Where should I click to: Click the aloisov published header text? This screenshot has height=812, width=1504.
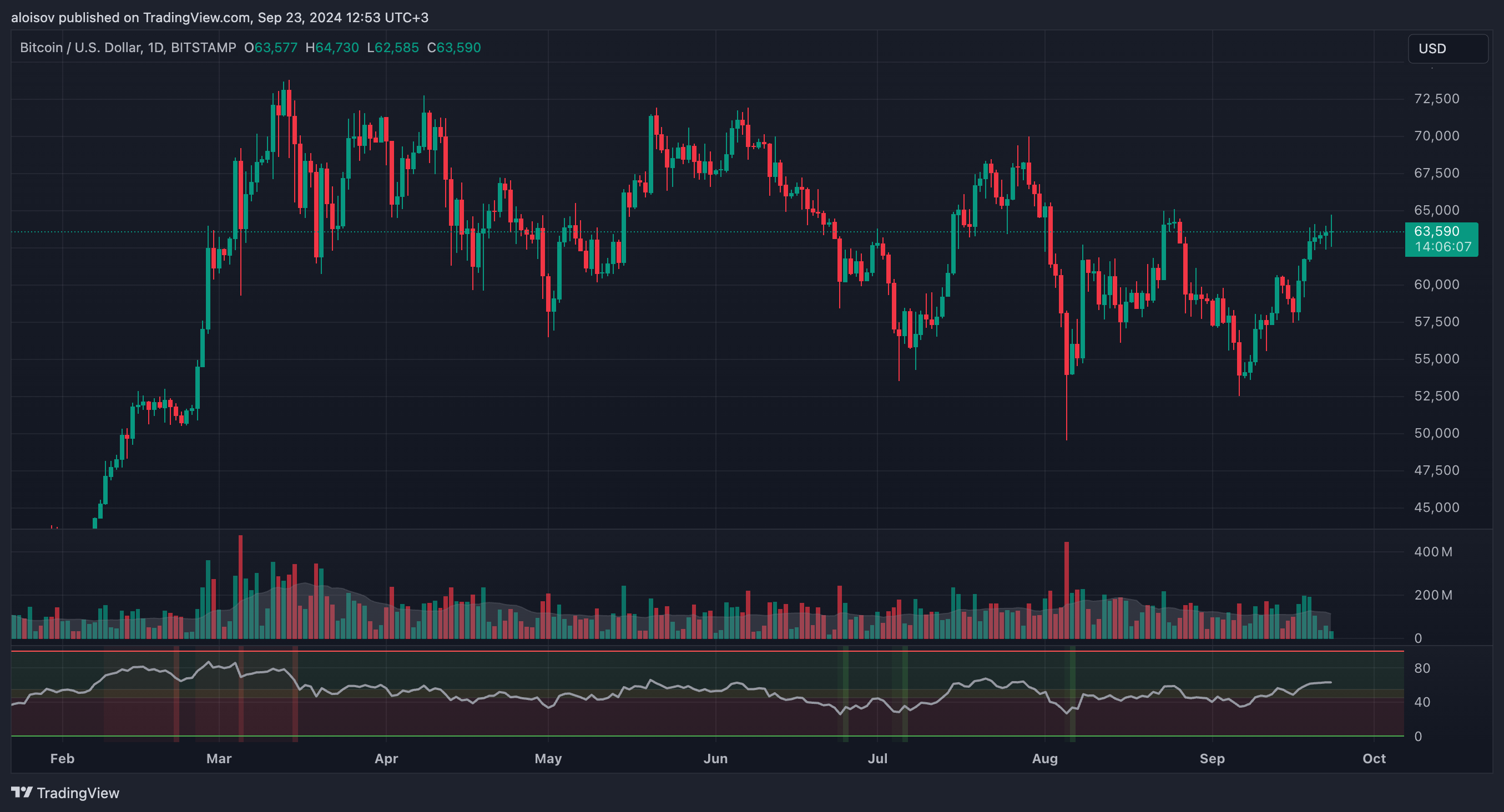(x=220, y=18)
